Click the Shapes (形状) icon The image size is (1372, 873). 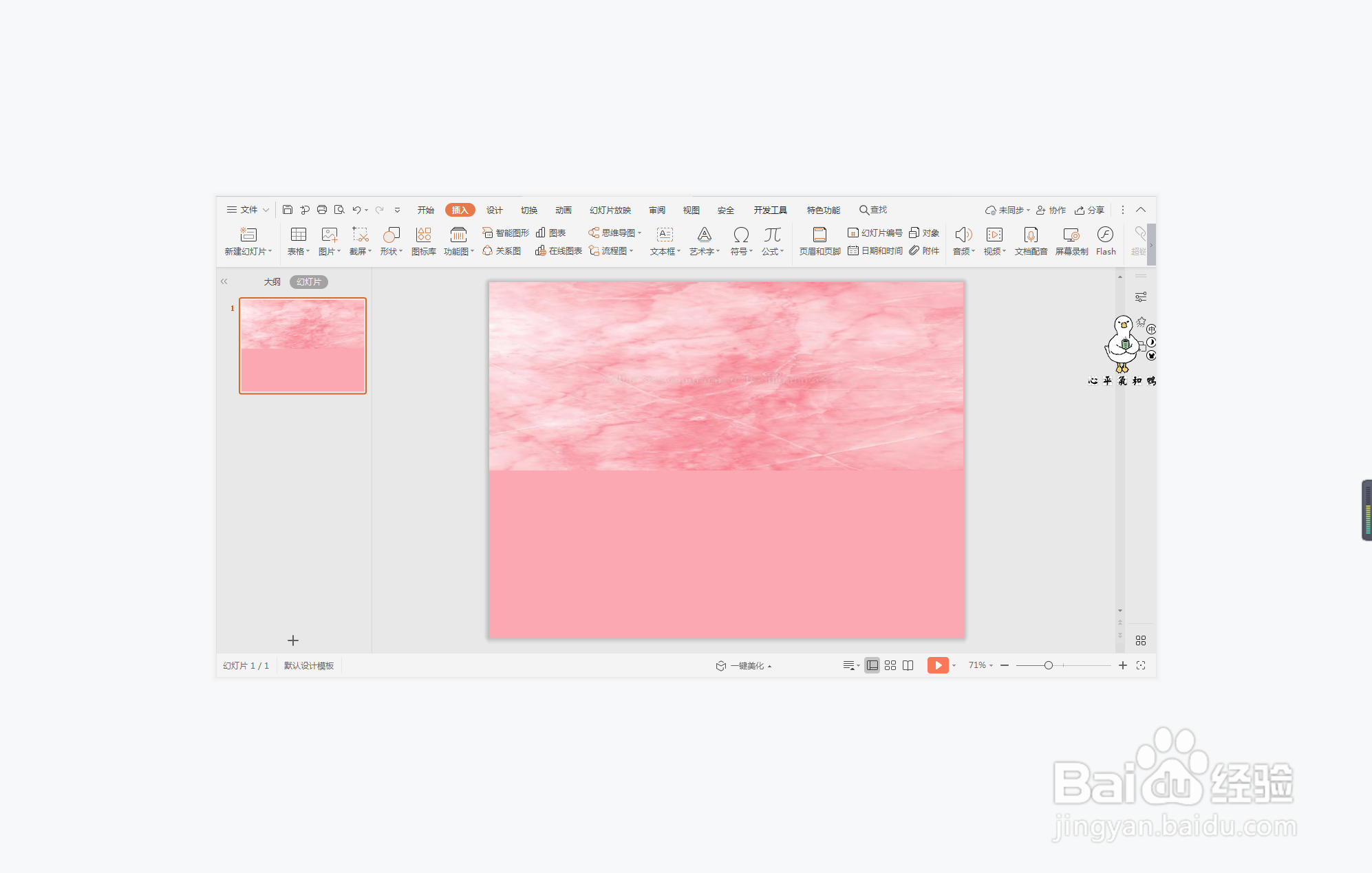coord(392,235)
